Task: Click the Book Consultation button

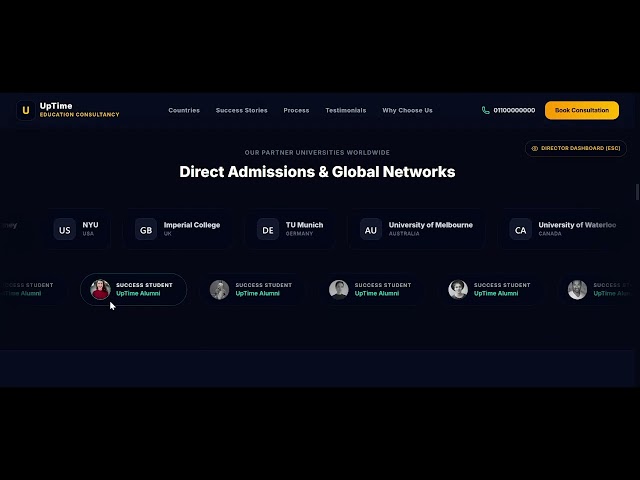Action: (x=582, y=110)
